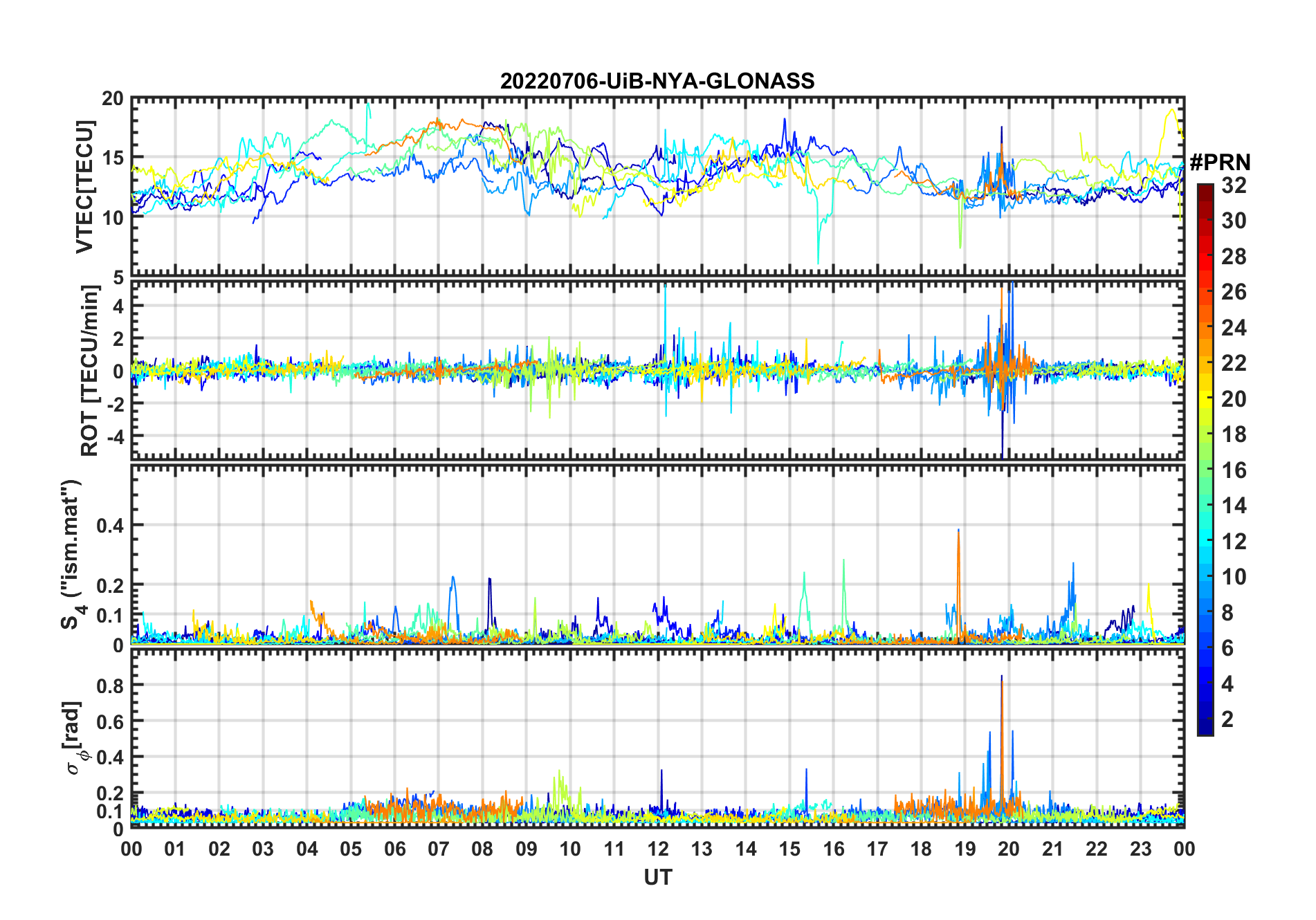The image size is (1316, 920).
Task: Click the plot title 20220706-UiB-NYA-GLONASS
Action: 657,81
